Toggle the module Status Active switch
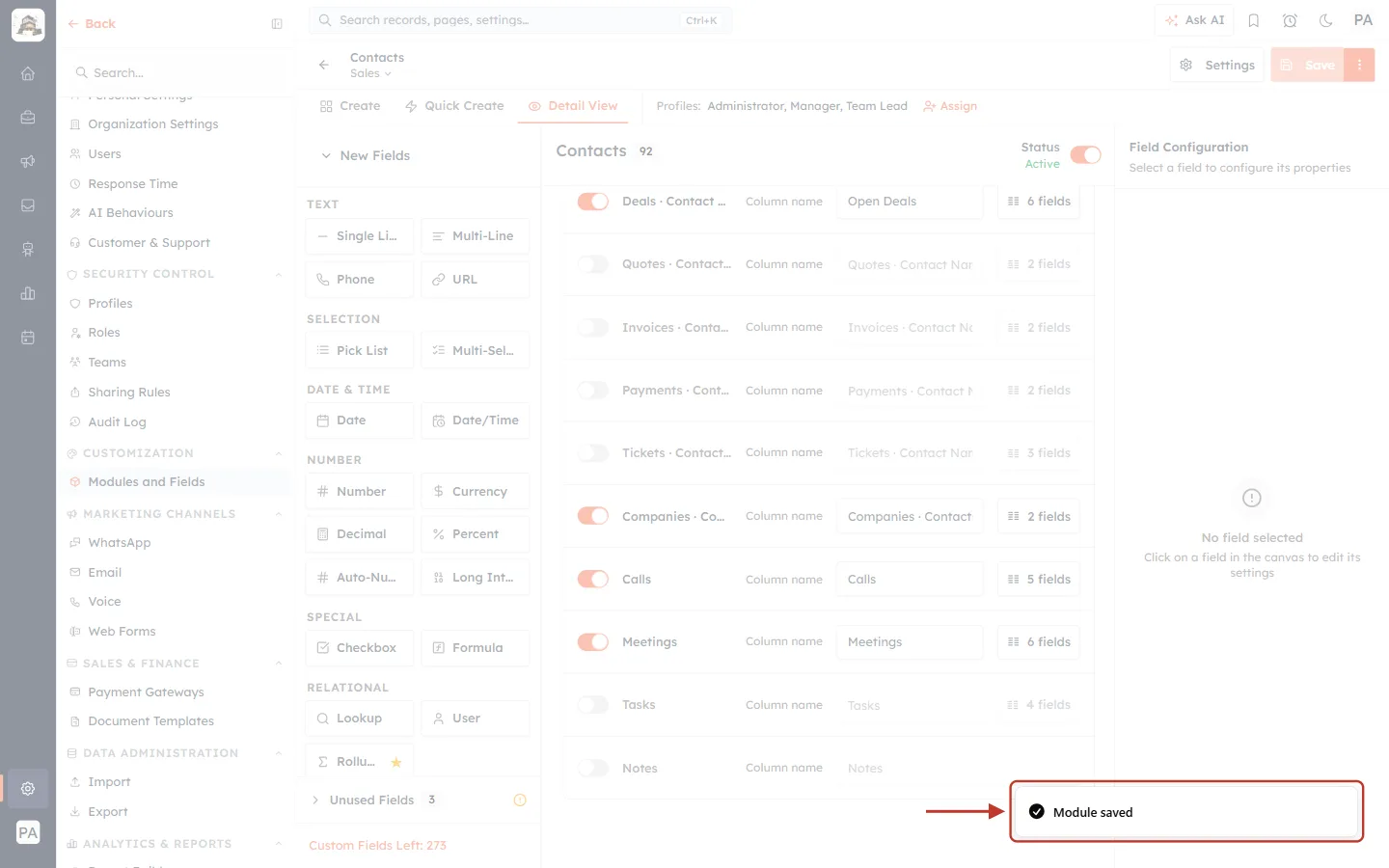This screenshot has height=868, width=1389. pyautogui.click(x=1085, y=154)
